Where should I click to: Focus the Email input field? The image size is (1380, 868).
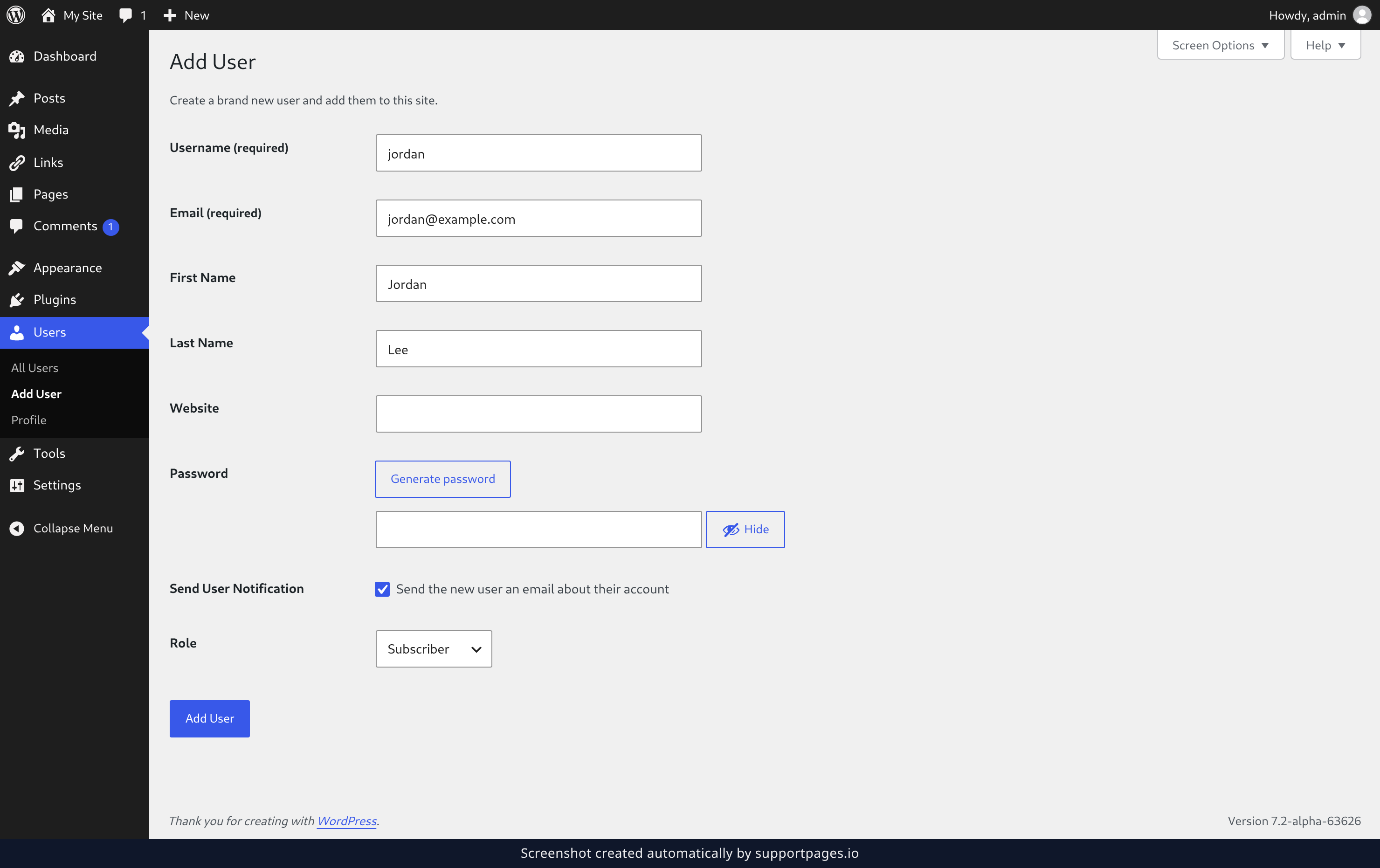538,218
